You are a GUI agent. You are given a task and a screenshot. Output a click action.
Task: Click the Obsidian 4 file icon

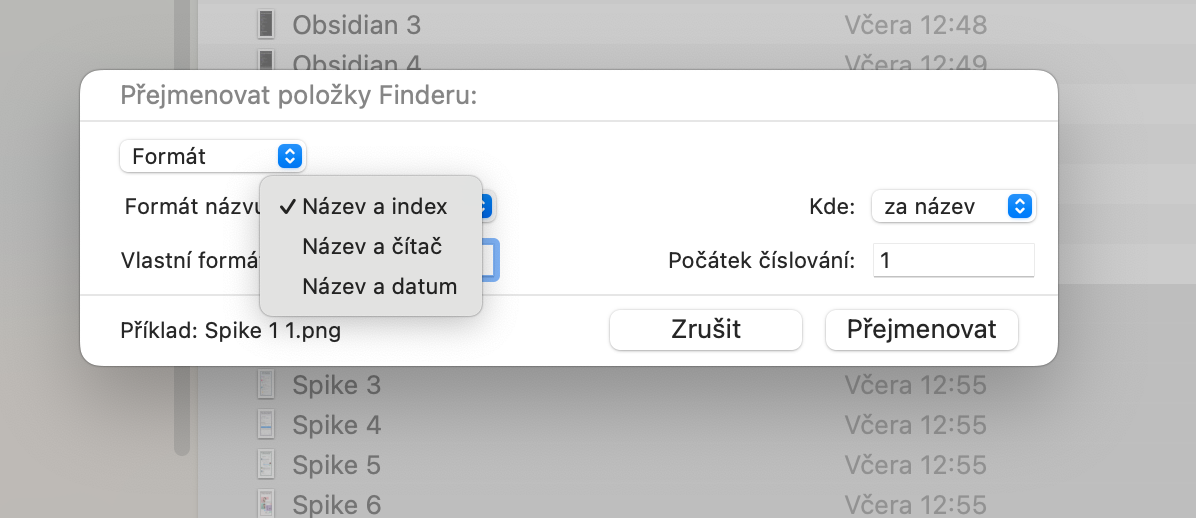coord(266,62)
